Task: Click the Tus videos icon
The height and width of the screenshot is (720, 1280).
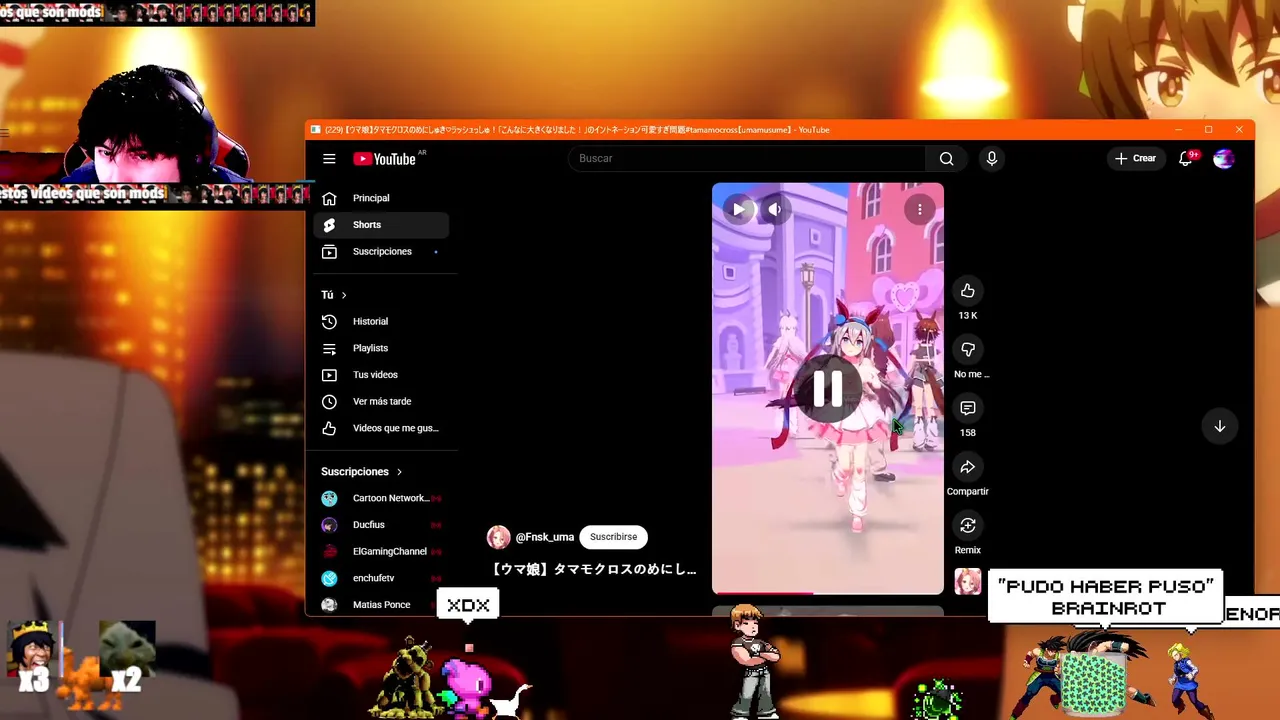Action: click(x=329, y=375)
